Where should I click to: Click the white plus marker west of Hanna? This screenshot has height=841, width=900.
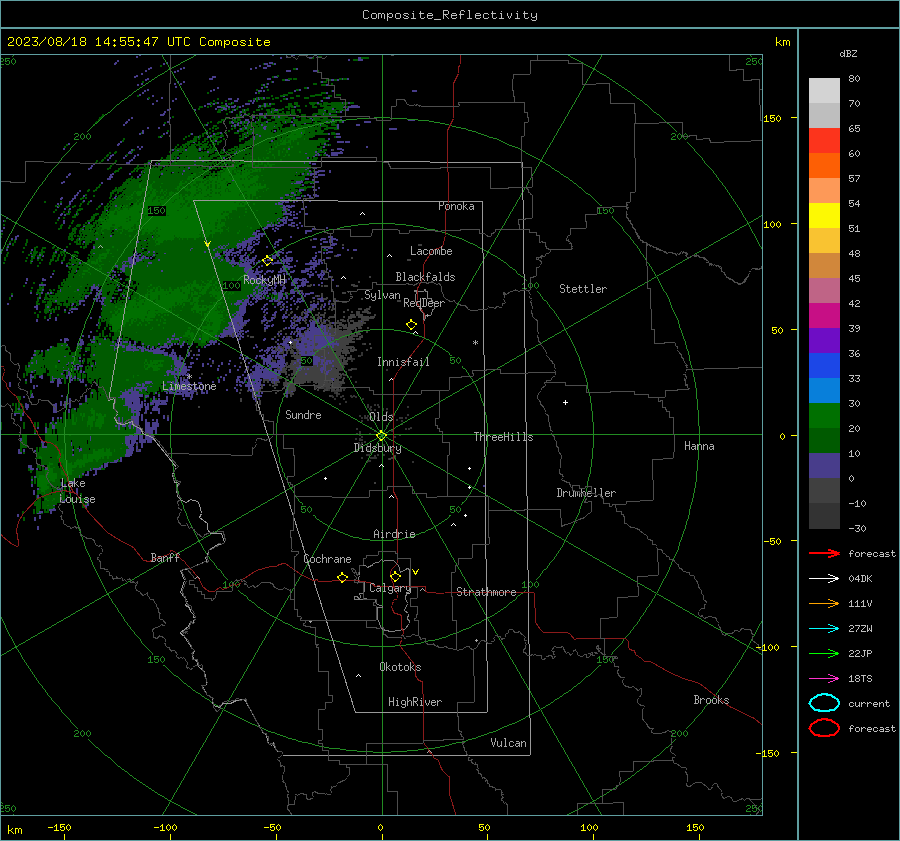click(565, 402)
